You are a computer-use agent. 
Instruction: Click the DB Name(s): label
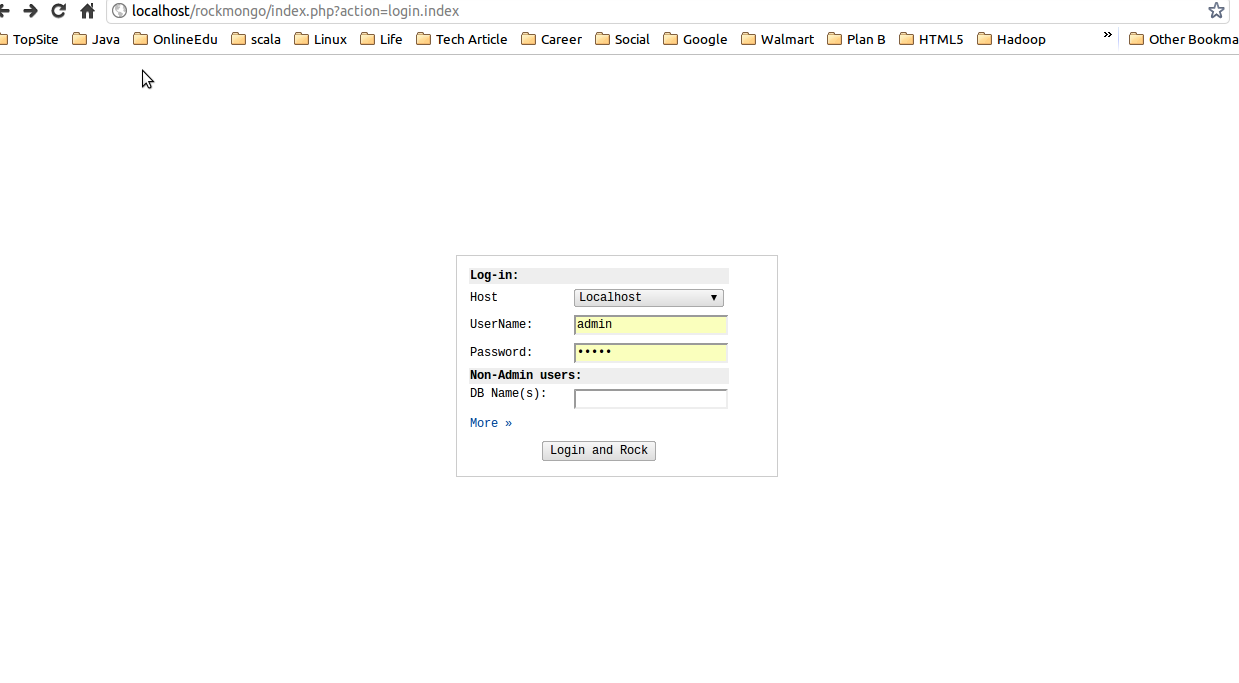508,393
